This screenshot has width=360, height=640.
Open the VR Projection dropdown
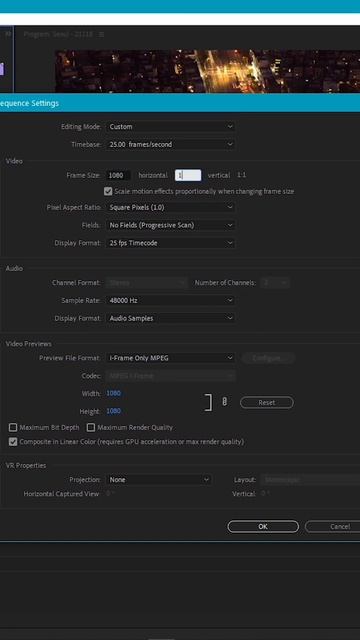158,480
